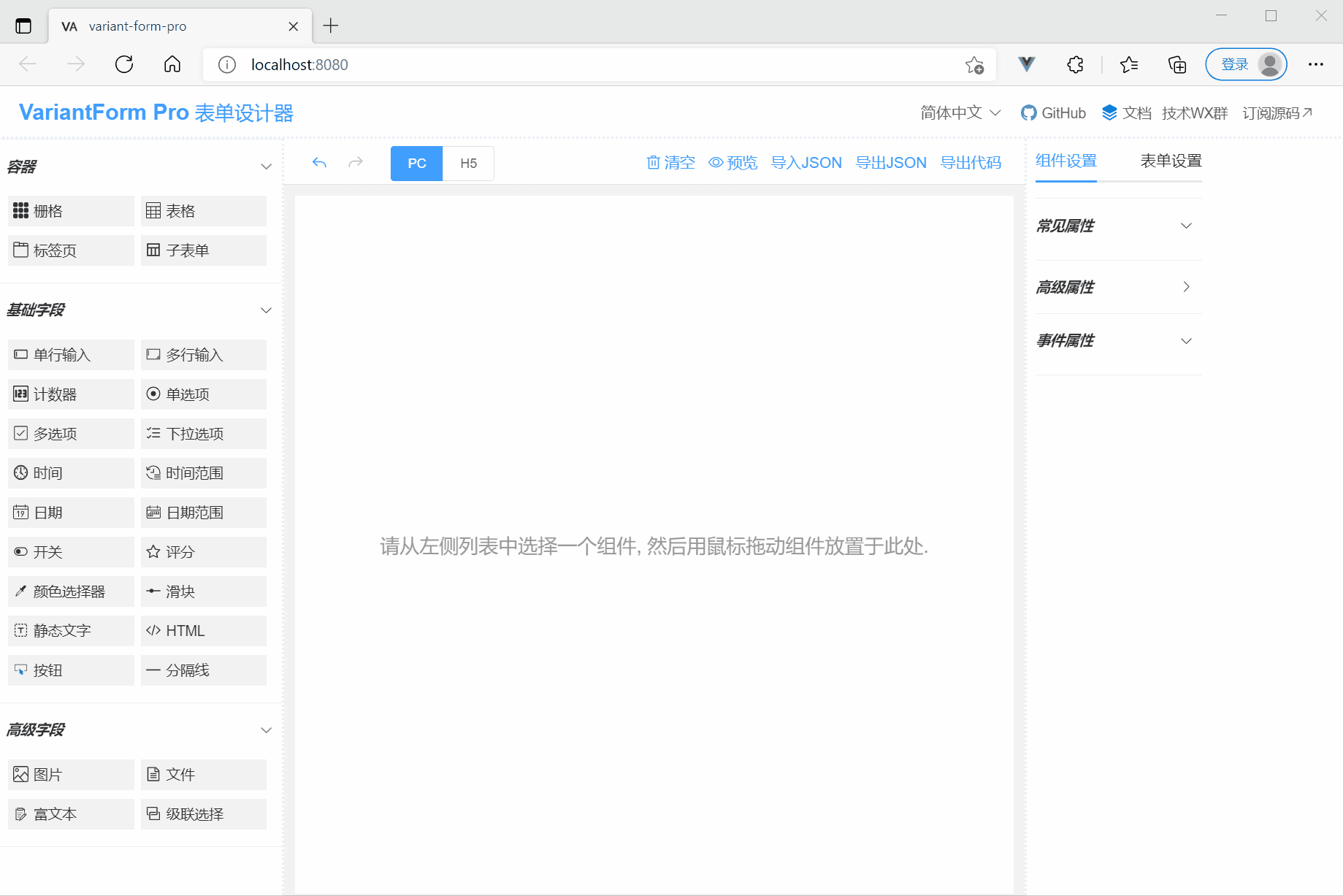
Task: Click the 导出JSON button
Action: [x=890, y=163]
